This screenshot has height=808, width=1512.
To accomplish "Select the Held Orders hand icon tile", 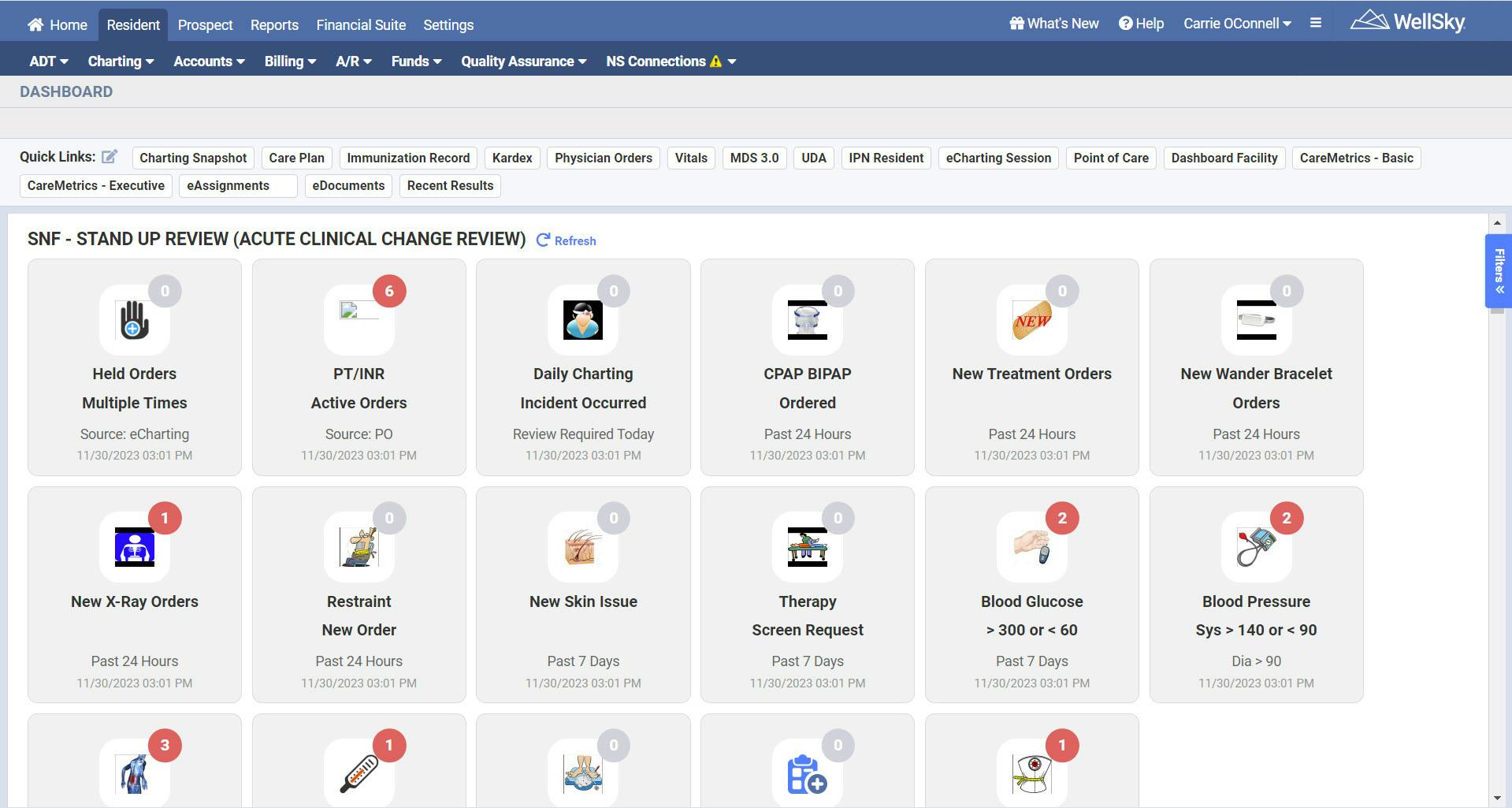I will click(x=133, y=322).
